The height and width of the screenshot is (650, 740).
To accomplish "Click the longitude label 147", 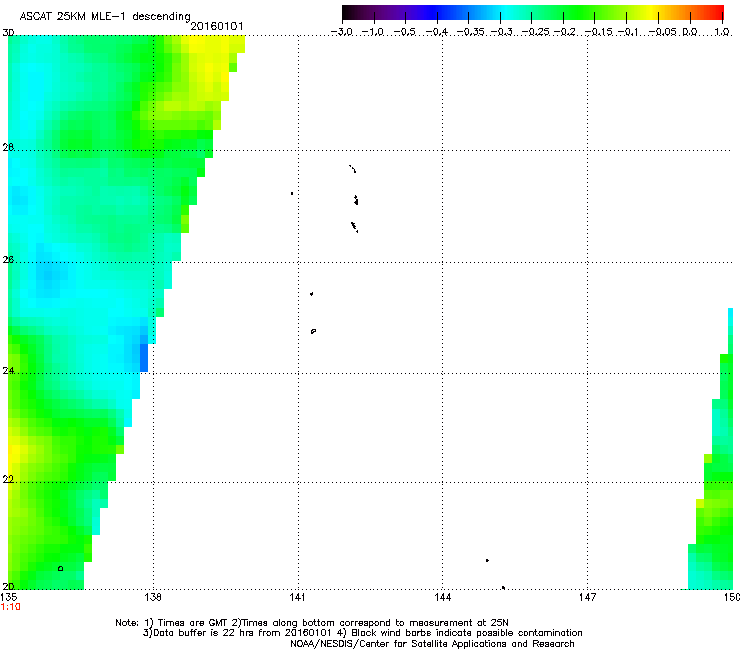I will [588, 597].
